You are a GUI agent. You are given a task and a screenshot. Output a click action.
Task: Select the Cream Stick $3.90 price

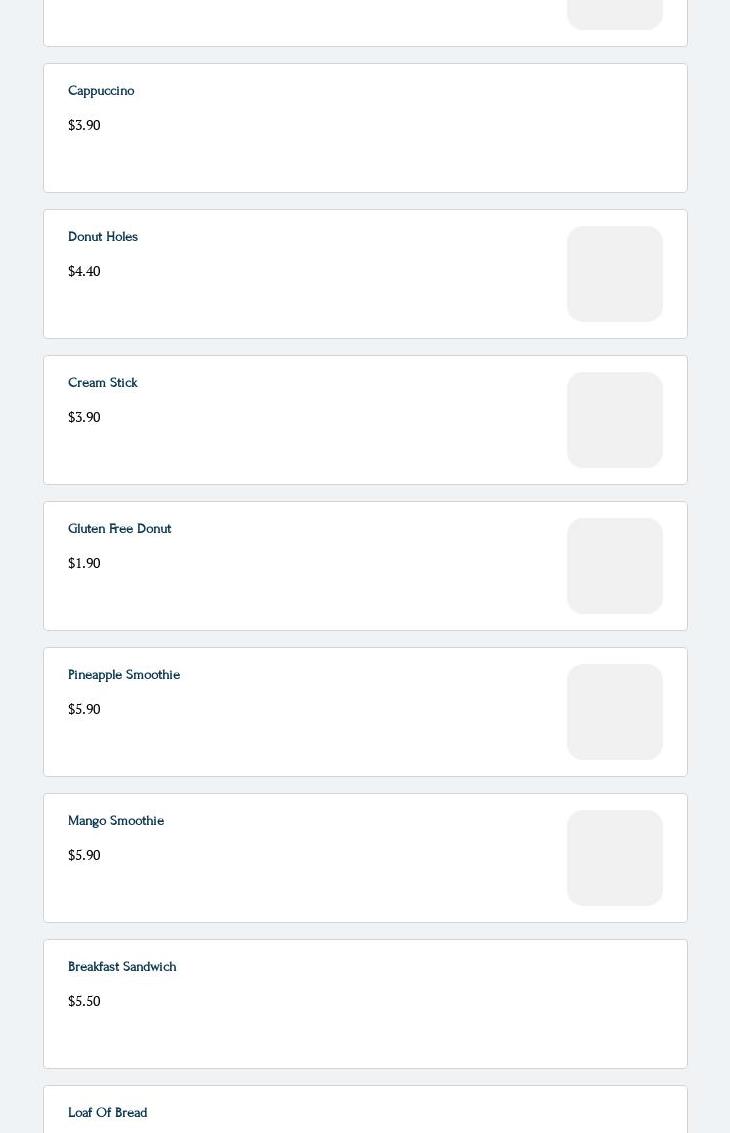pyautogui.click(x=84, y=418)
